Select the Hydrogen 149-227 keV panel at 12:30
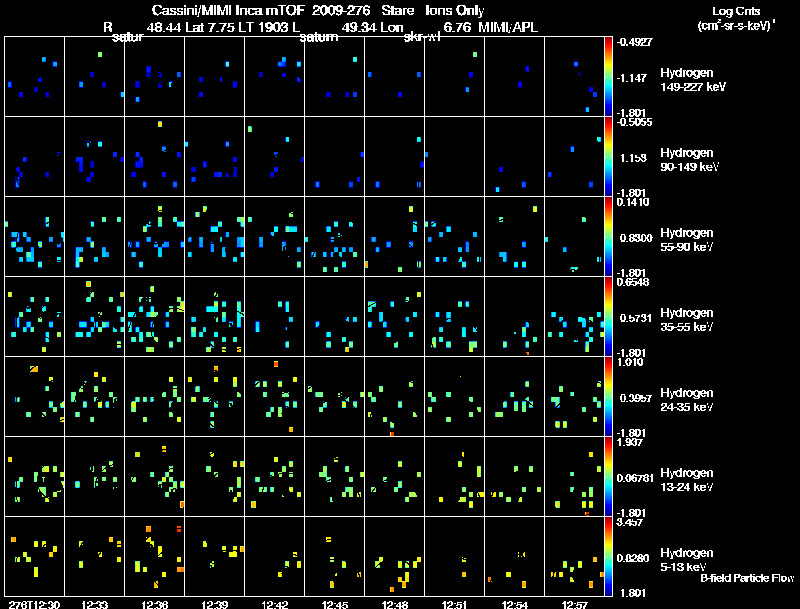Viewport: 800px width, 609px height. (35, 77)
